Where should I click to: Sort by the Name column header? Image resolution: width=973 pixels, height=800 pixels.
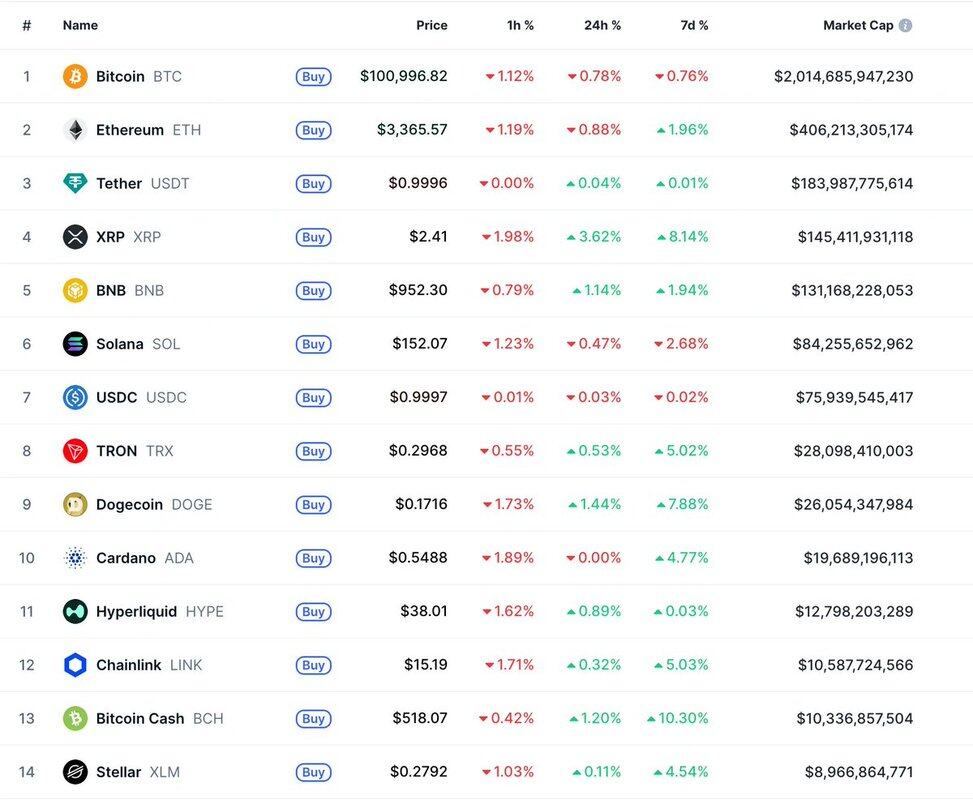click(80, 25)
